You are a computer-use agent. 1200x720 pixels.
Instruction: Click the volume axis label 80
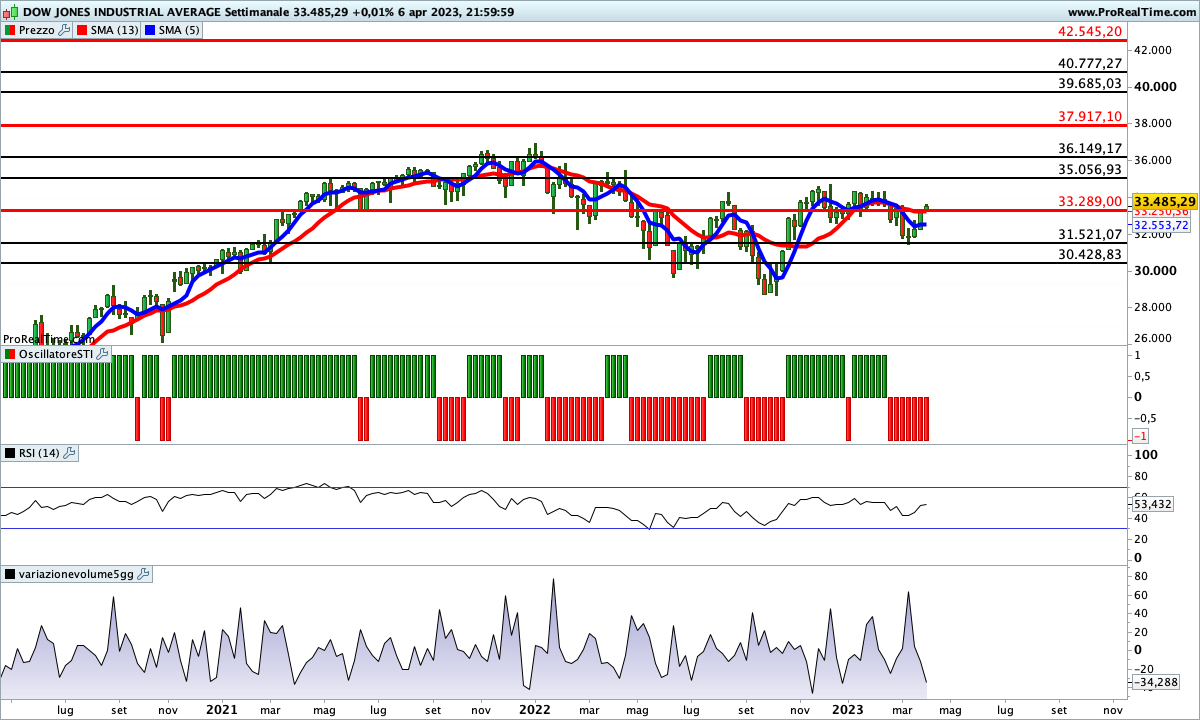pos(1143,576)
